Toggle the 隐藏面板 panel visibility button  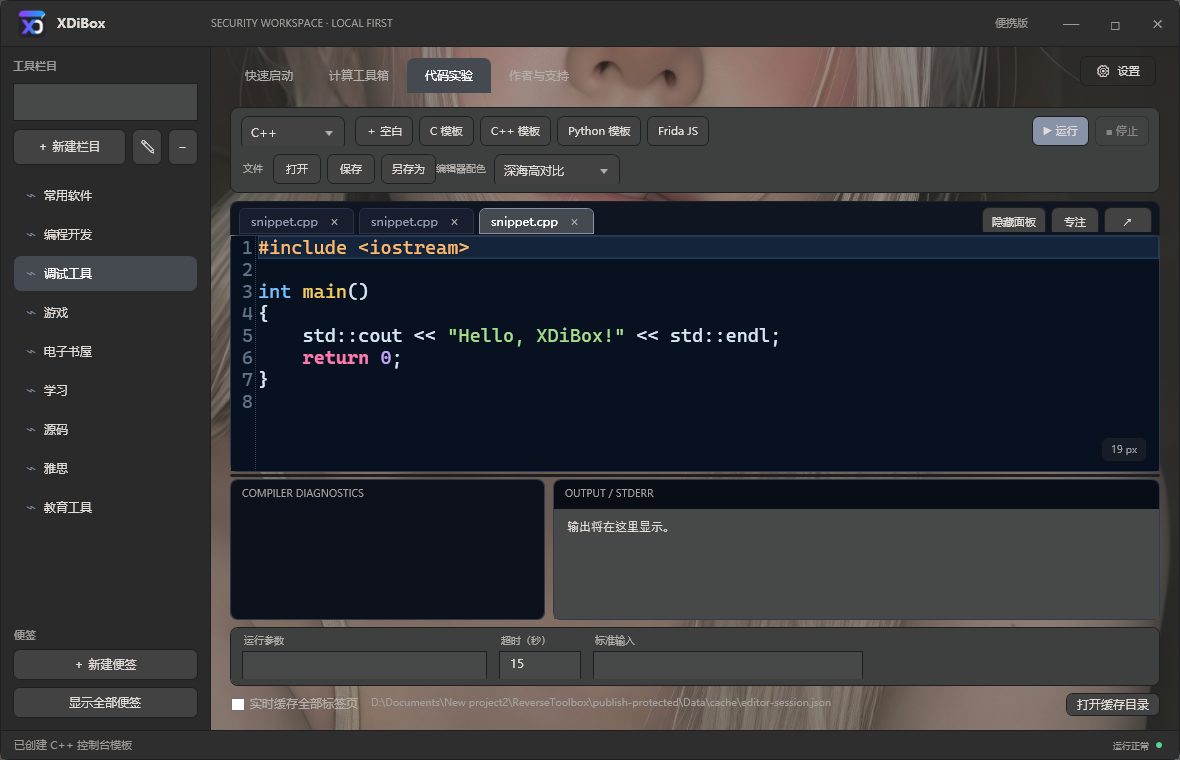click(1013, 222)
